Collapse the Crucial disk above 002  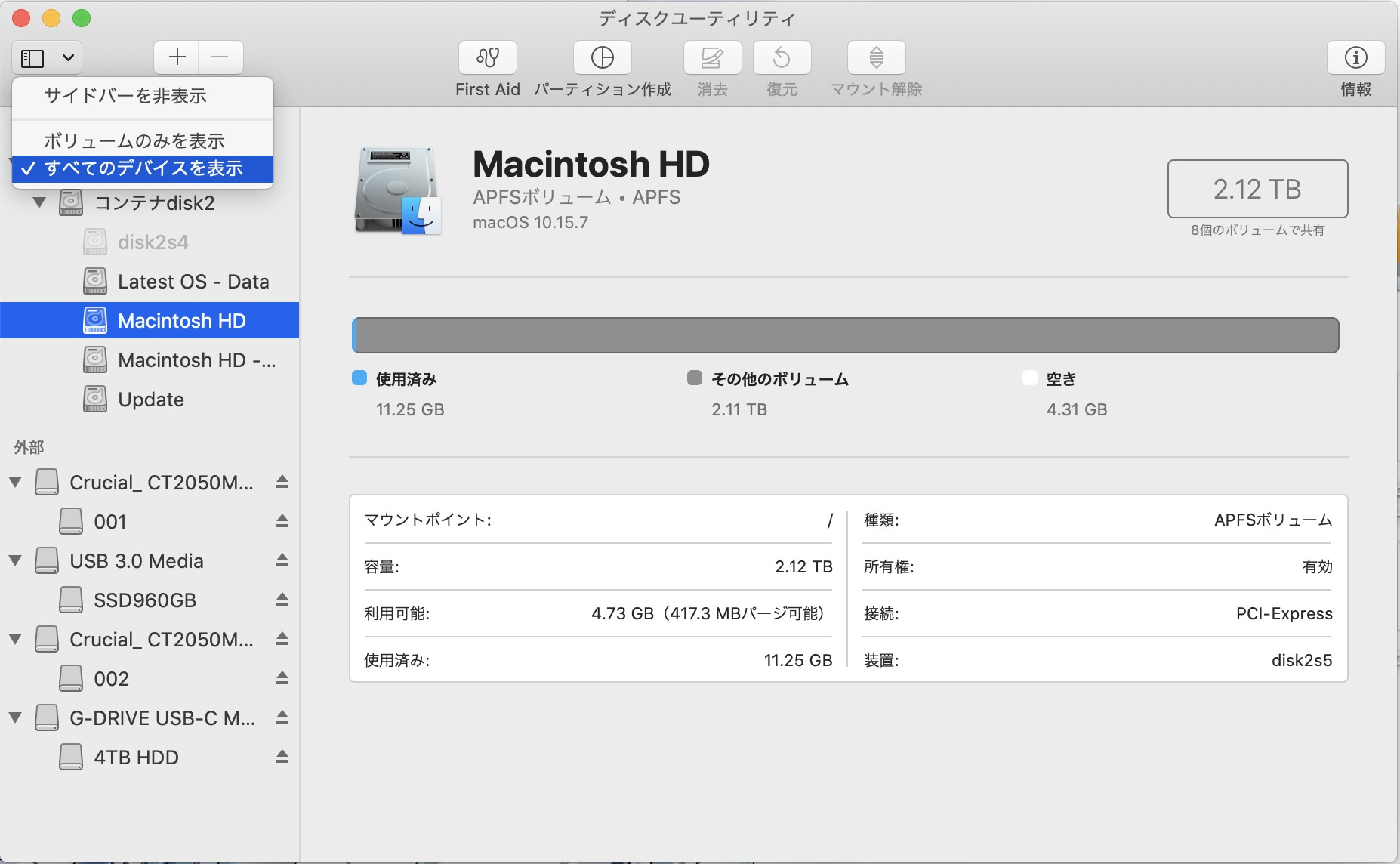point(15,639)
